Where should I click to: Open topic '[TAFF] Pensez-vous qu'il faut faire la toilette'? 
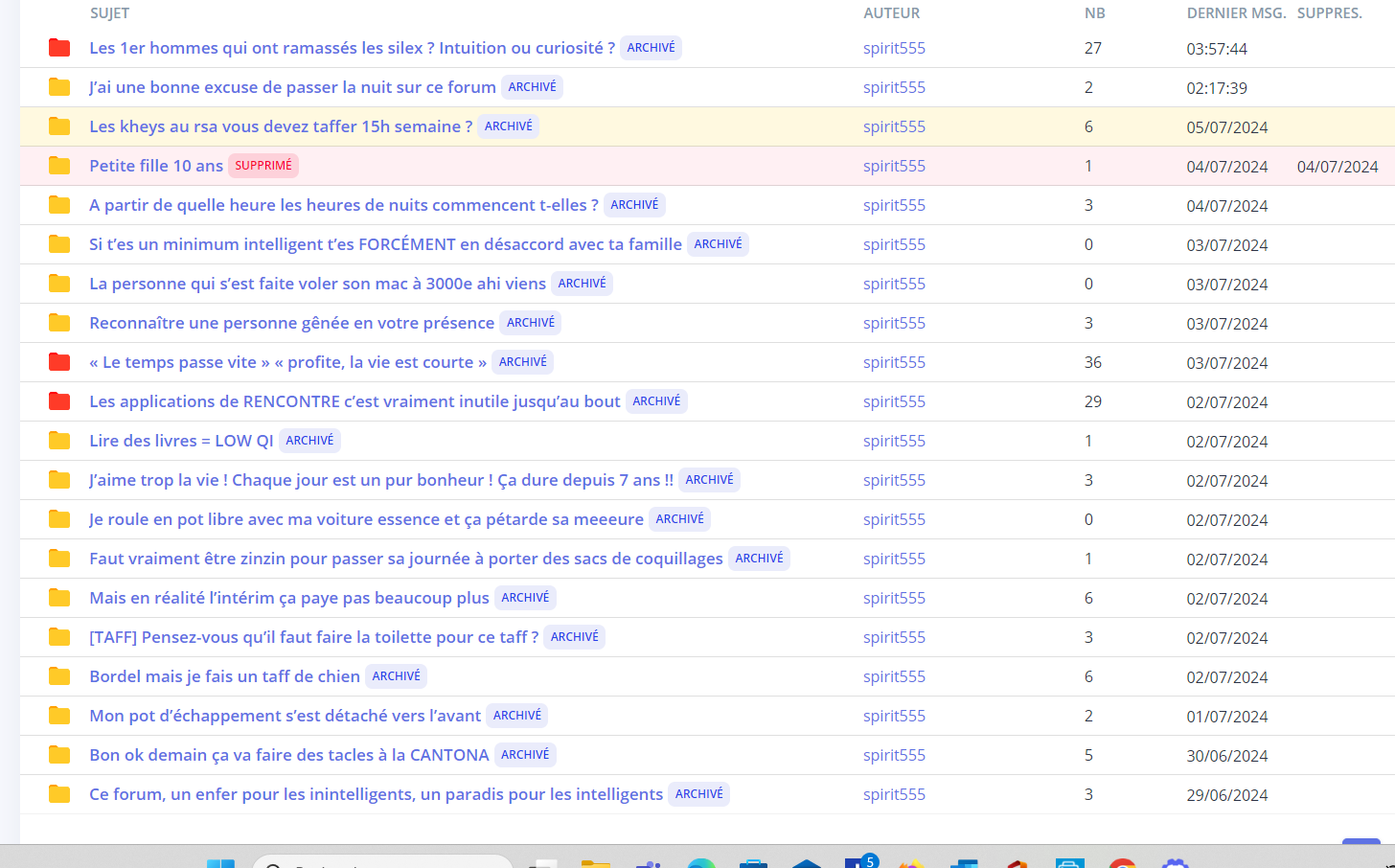313,637
